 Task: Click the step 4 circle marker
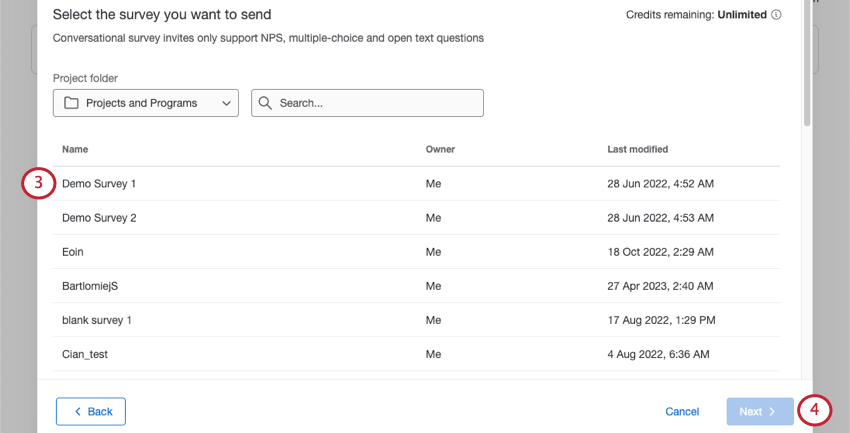815,410
